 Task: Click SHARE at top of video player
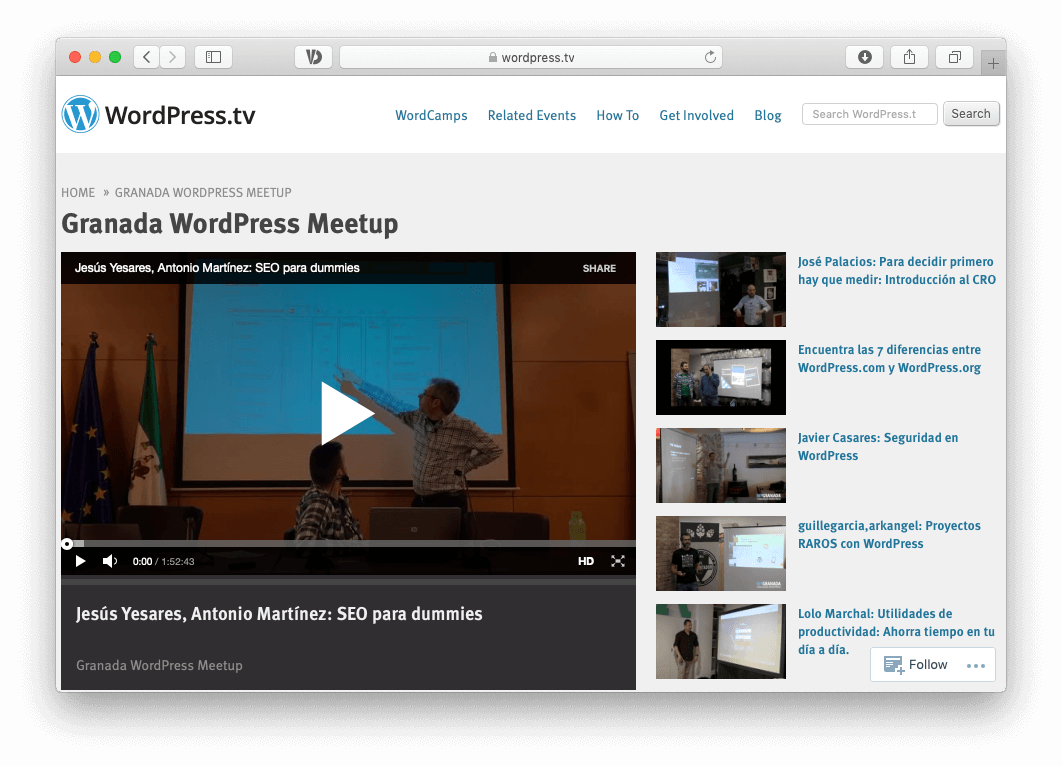pos(599,268)
